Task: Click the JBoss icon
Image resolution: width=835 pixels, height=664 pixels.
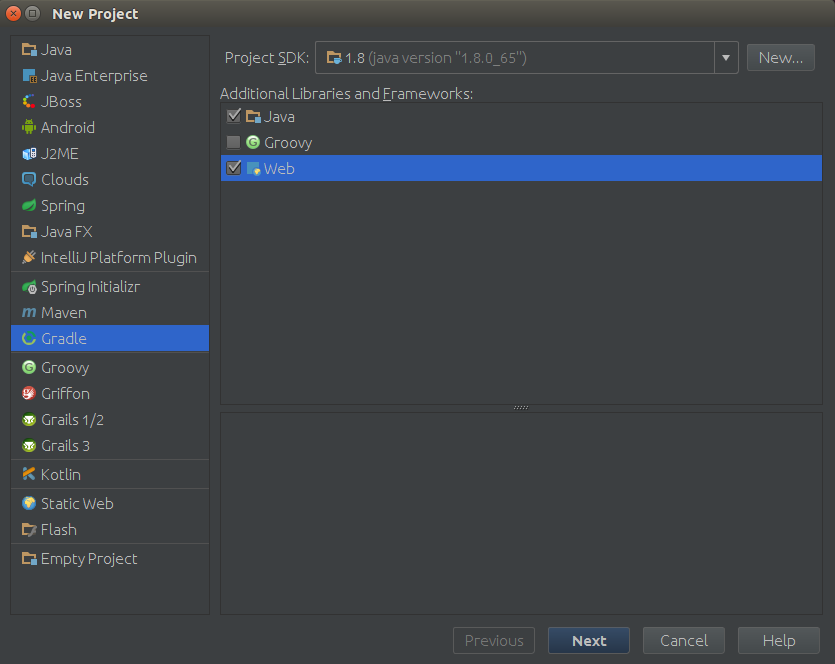Action: (x=29, y=102)
